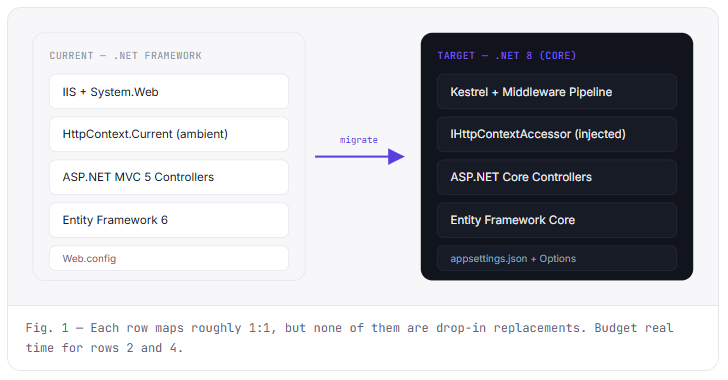Select the 'Entity Framework 6' row
The width and height of the screenshot is (728, 380).
pyautogui.click(x=169, y=220)
